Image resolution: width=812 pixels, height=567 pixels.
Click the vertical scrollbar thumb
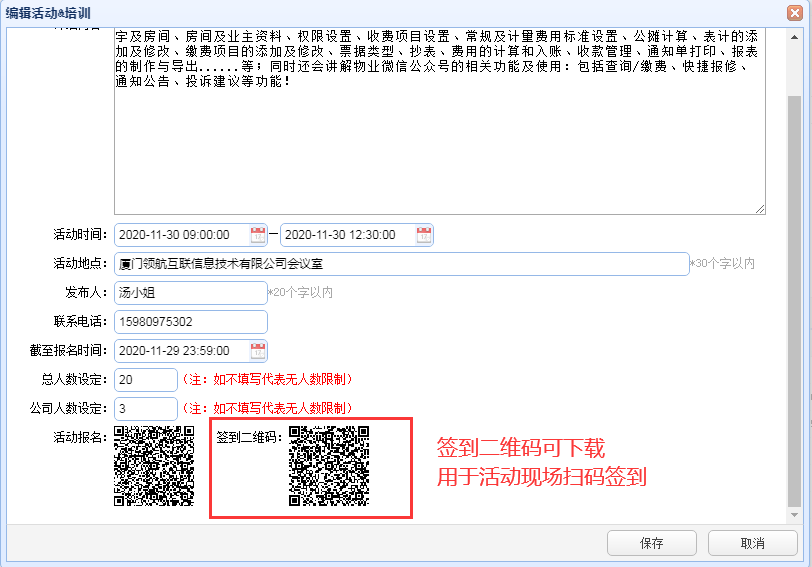click(x=794, y=300)
